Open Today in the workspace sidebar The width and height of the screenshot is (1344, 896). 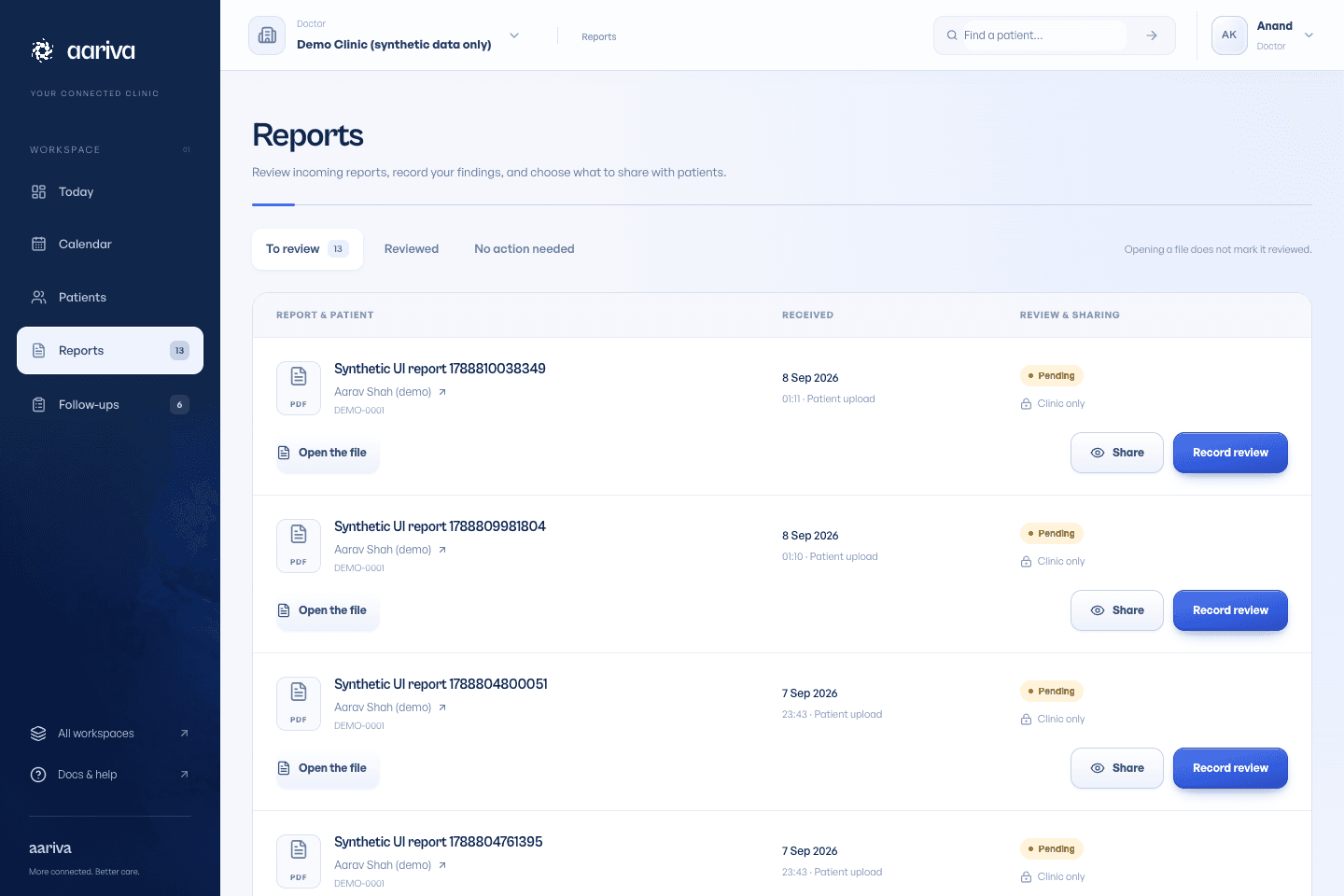(x=110, y=191)
